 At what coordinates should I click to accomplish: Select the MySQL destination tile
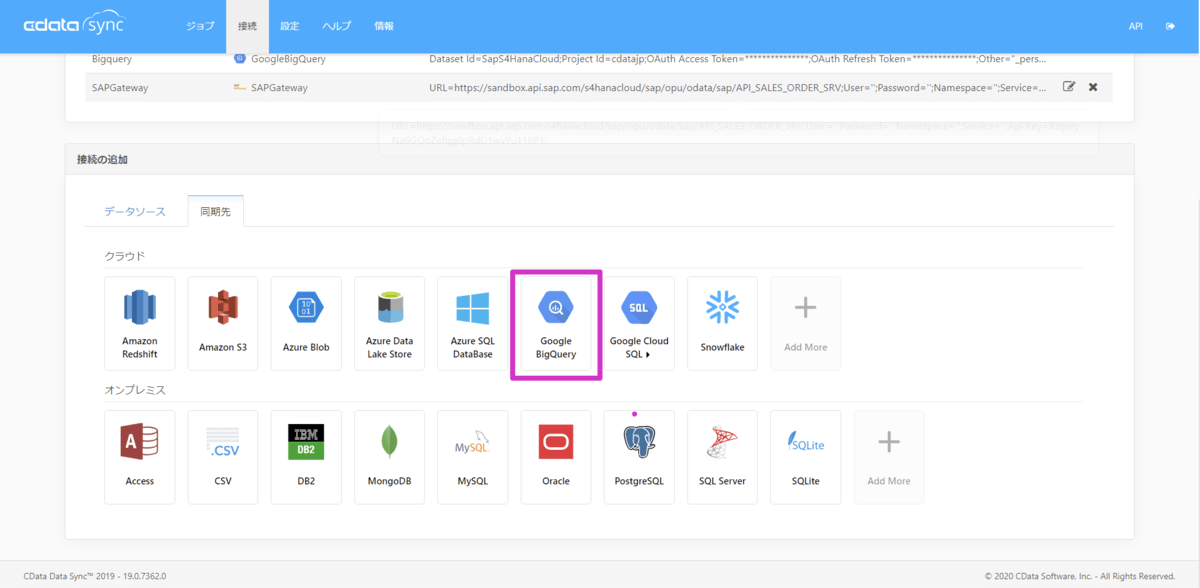473,457
